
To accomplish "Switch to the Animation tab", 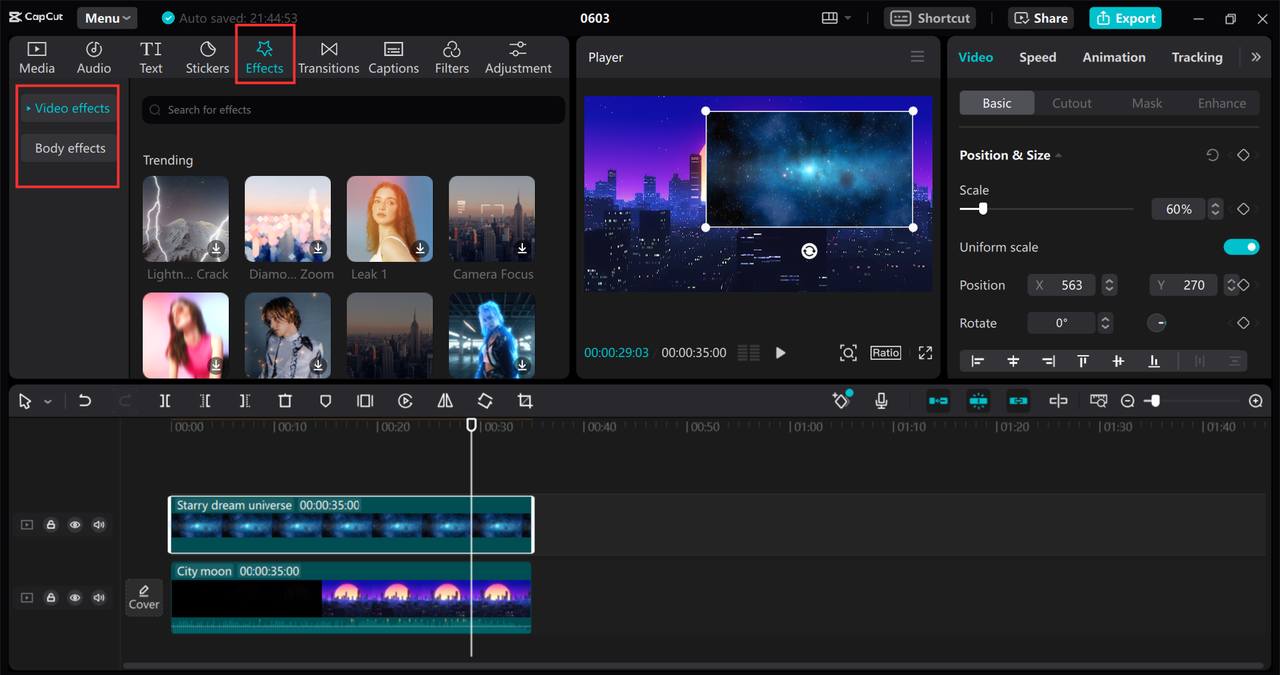I will click(x=1114, y=58).
